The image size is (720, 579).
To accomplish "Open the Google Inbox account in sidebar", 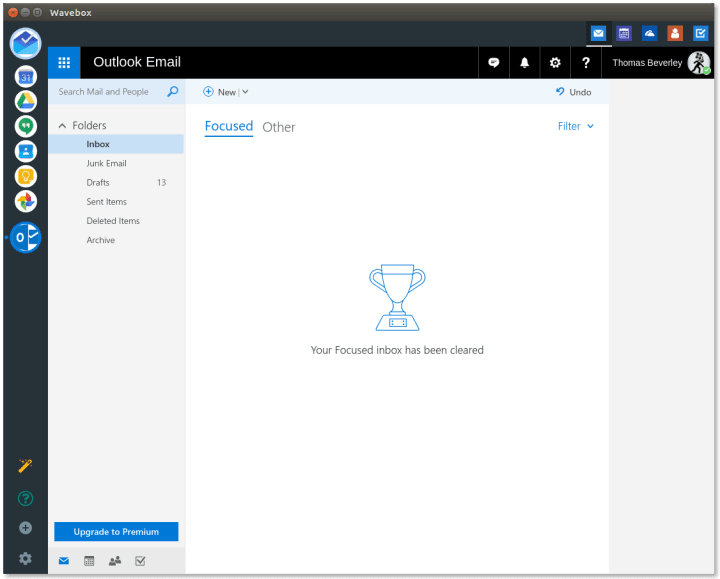I will click(26, 44).
